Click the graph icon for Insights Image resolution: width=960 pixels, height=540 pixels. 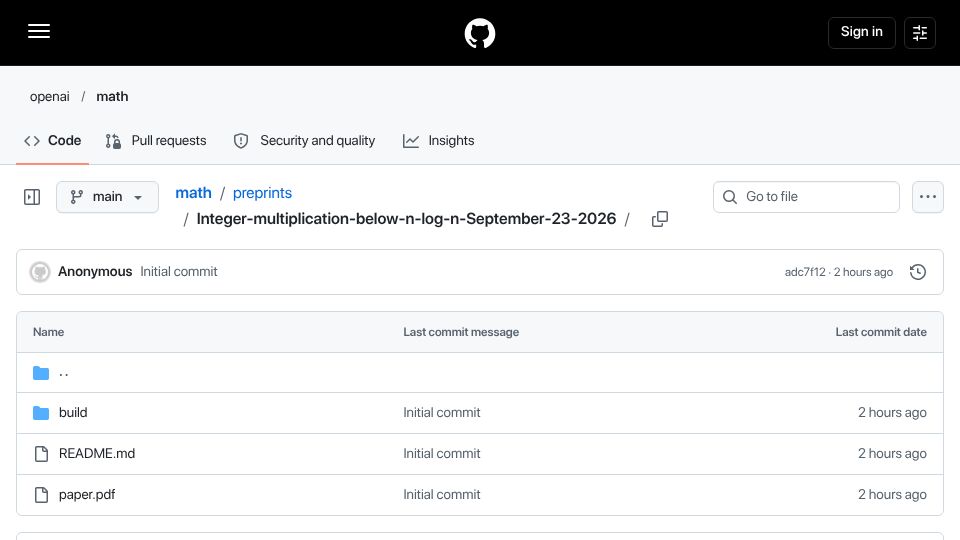pos(411,141)
